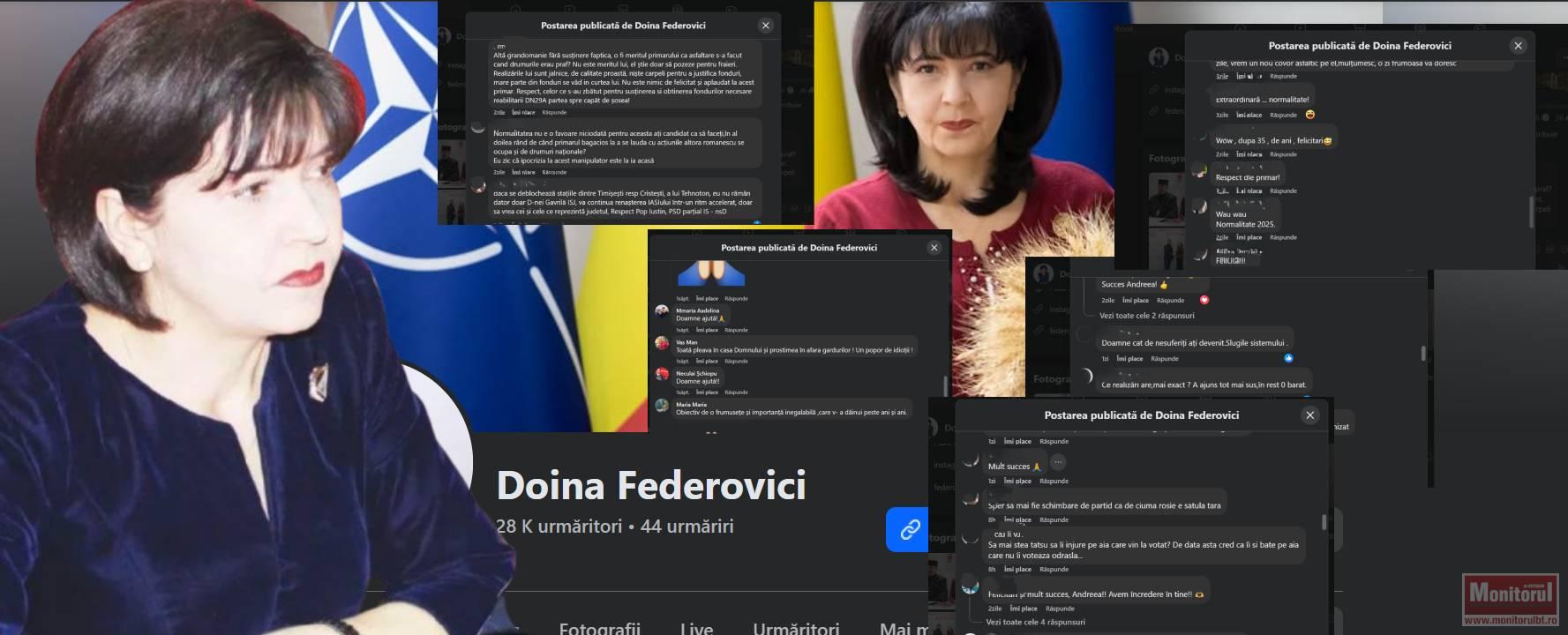Reply to Neculai Șchiopu's comment via 'Răspunde'

click(736, 392)
